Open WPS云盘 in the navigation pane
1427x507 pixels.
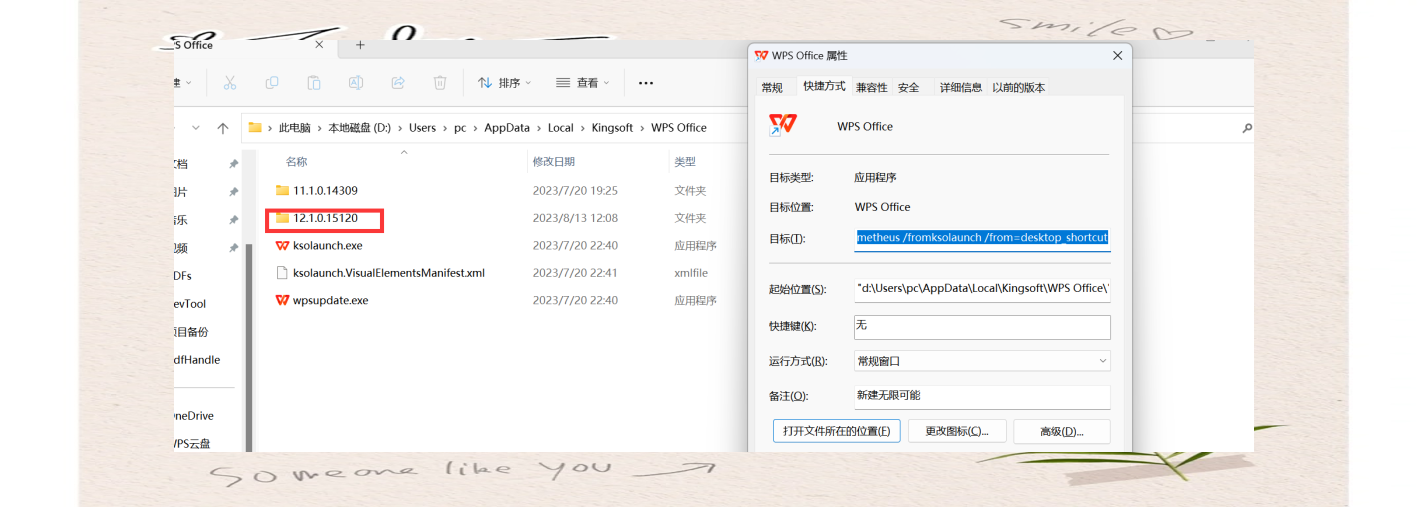click(x=192, y=444)
